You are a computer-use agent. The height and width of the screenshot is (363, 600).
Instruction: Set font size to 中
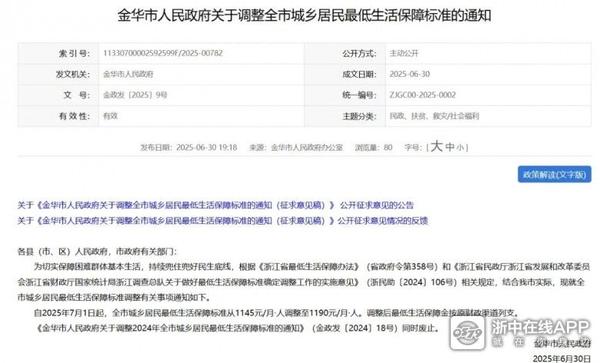[450, 147]
